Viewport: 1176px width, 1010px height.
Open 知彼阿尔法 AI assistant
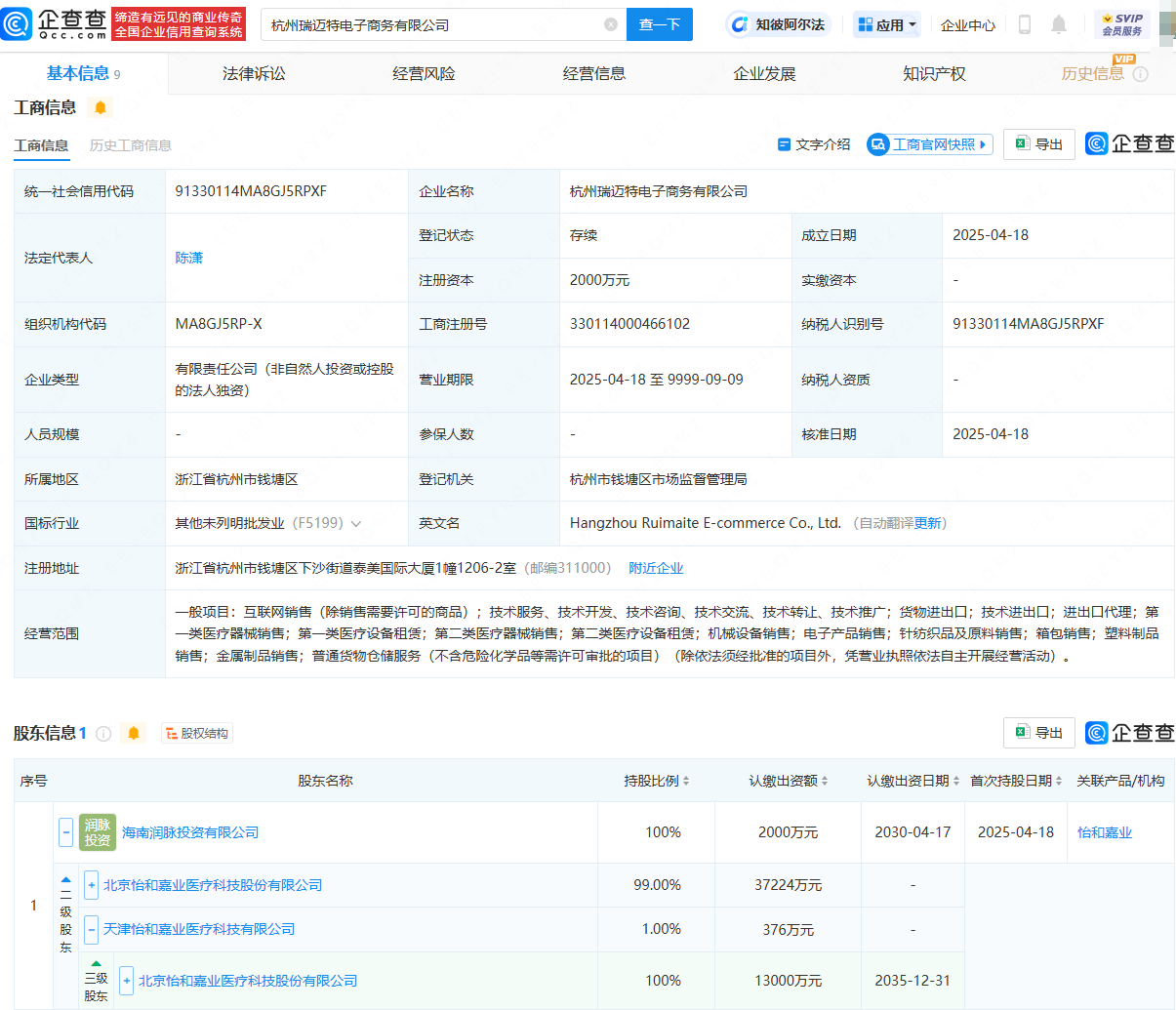[778, 24]
